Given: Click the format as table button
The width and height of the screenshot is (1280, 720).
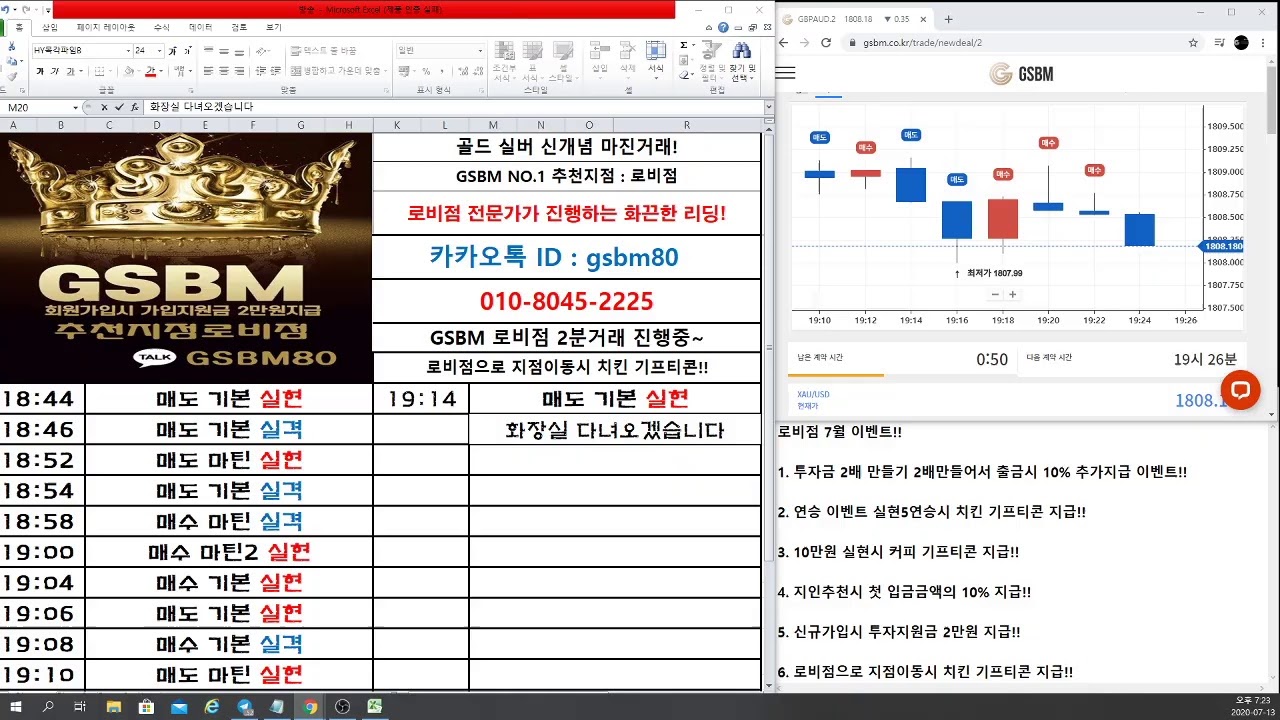Looking at the screenshot, I should coord(532,62).
